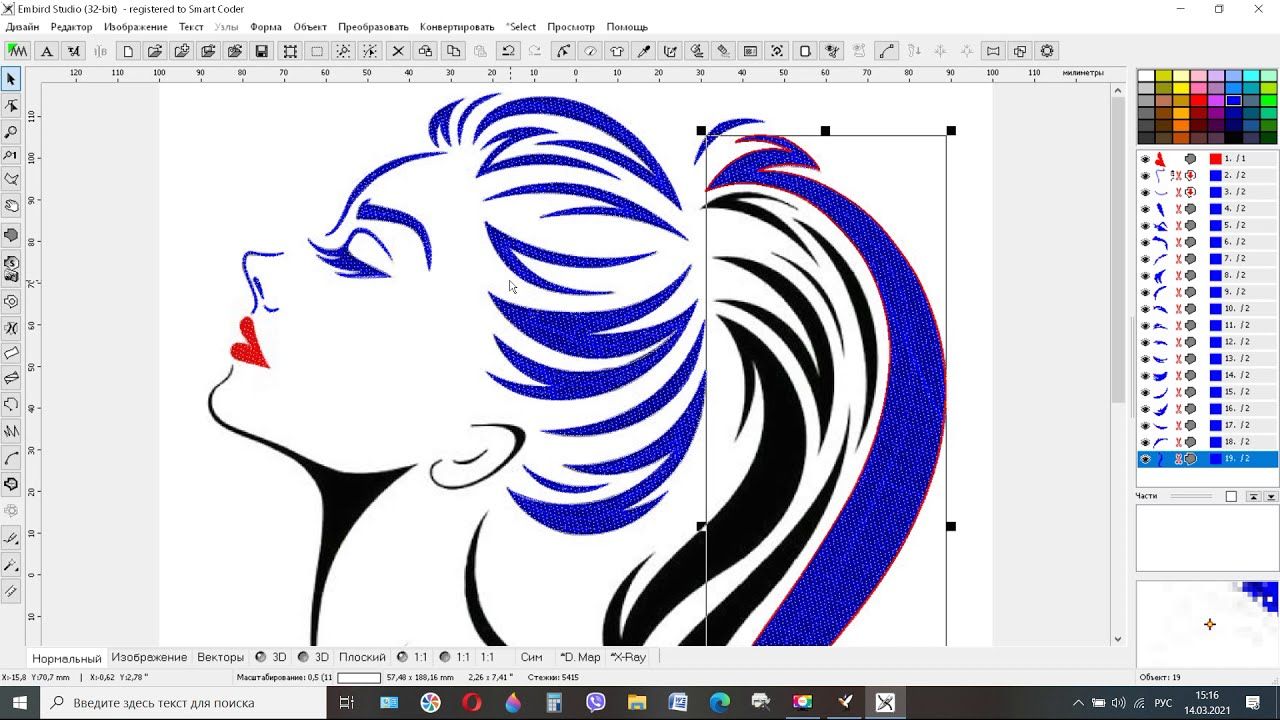Open the Преобразовать menu
Image resolution: width=1280 pixels, height=720 pixels.
tap(373, 27)
